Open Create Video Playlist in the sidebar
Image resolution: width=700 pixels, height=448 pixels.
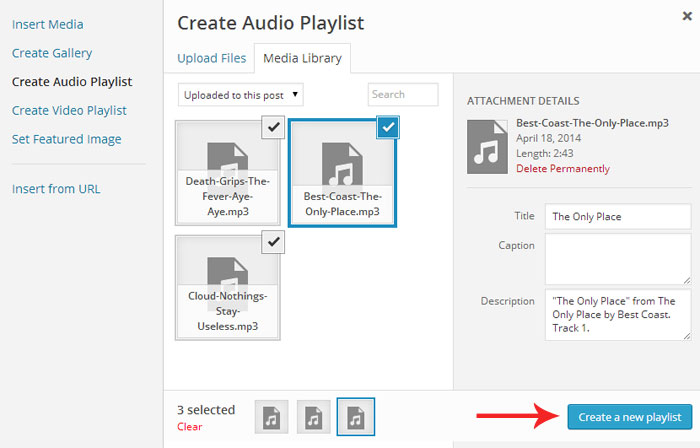click(x=70, y=110)
